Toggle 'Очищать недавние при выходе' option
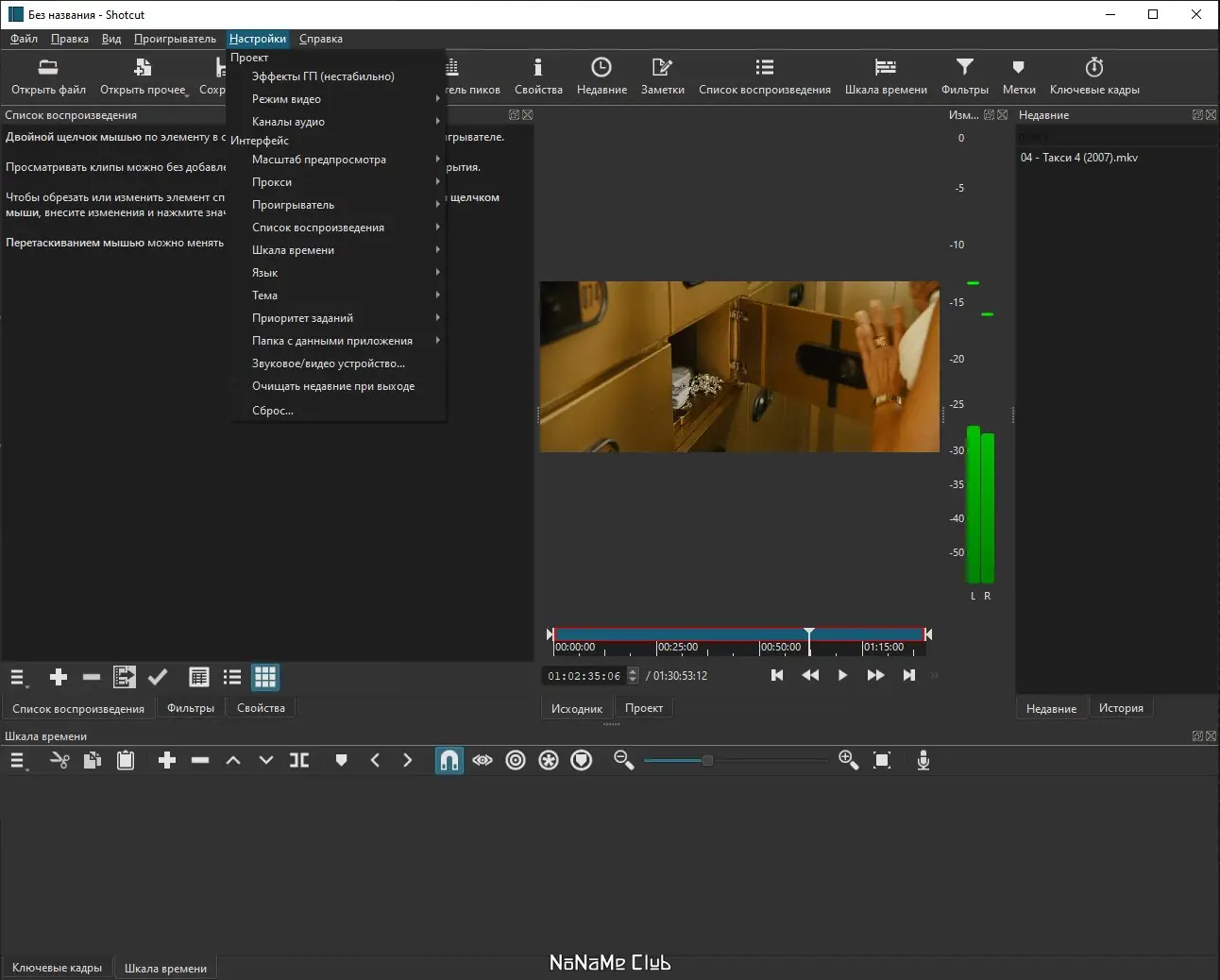 (332, 386)
